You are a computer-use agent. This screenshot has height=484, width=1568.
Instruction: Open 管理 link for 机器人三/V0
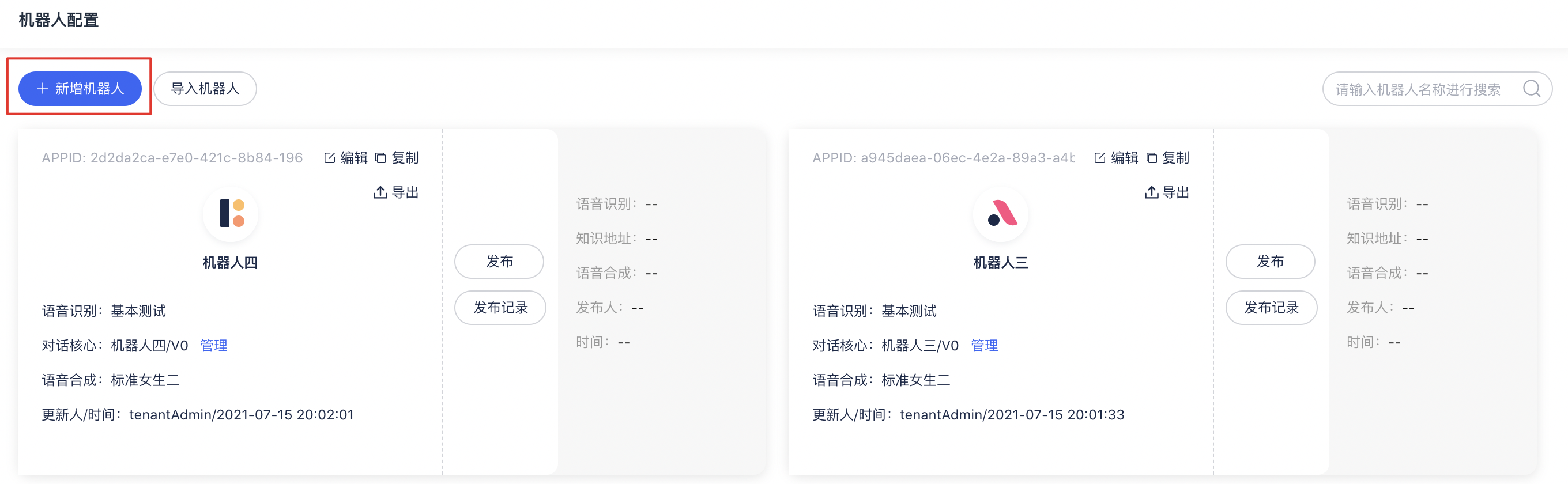point(984,345)
